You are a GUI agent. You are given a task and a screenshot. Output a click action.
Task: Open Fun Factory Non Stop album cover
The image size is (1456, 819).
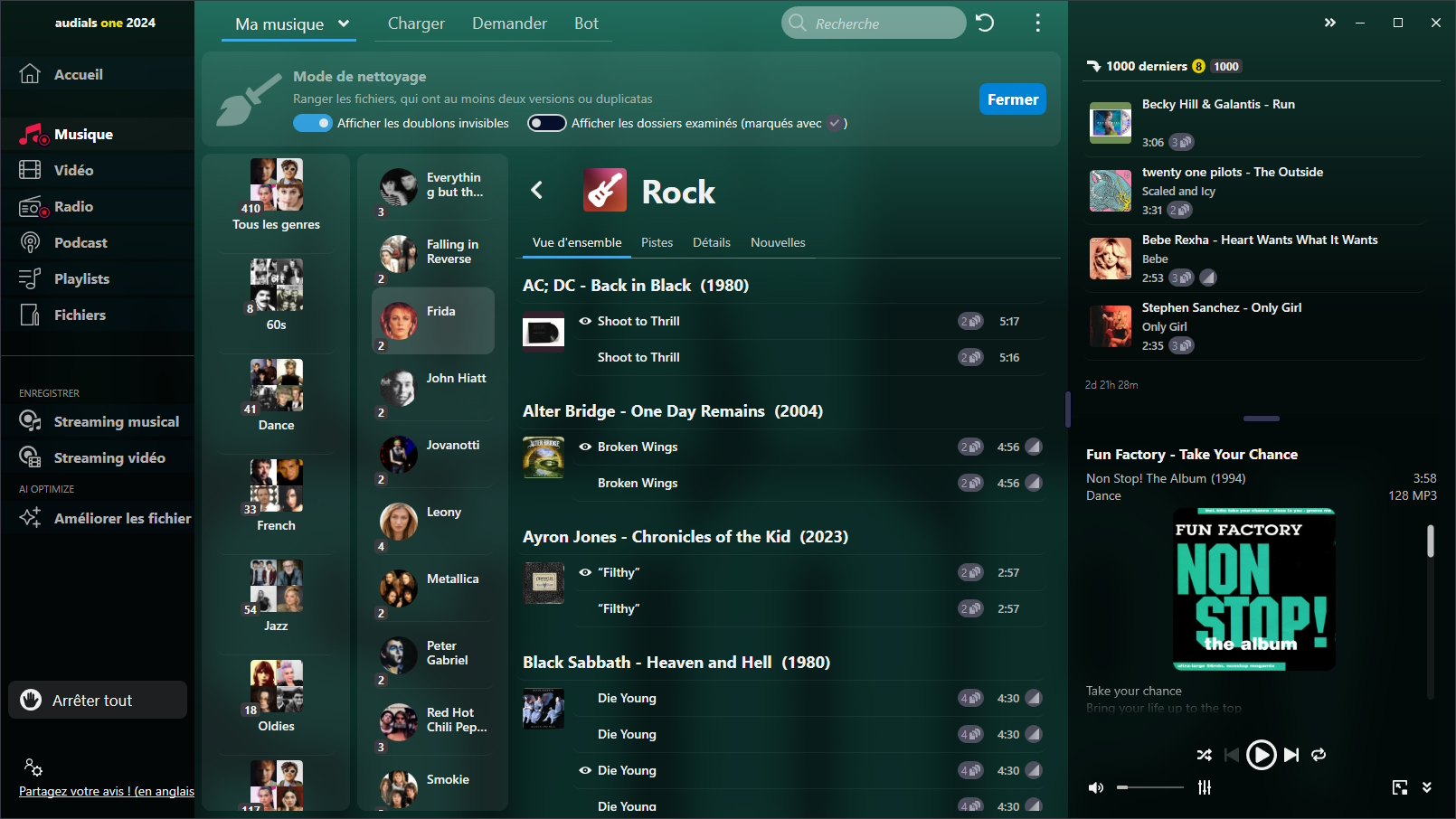pyautogui.click(x=1253, y=588)
